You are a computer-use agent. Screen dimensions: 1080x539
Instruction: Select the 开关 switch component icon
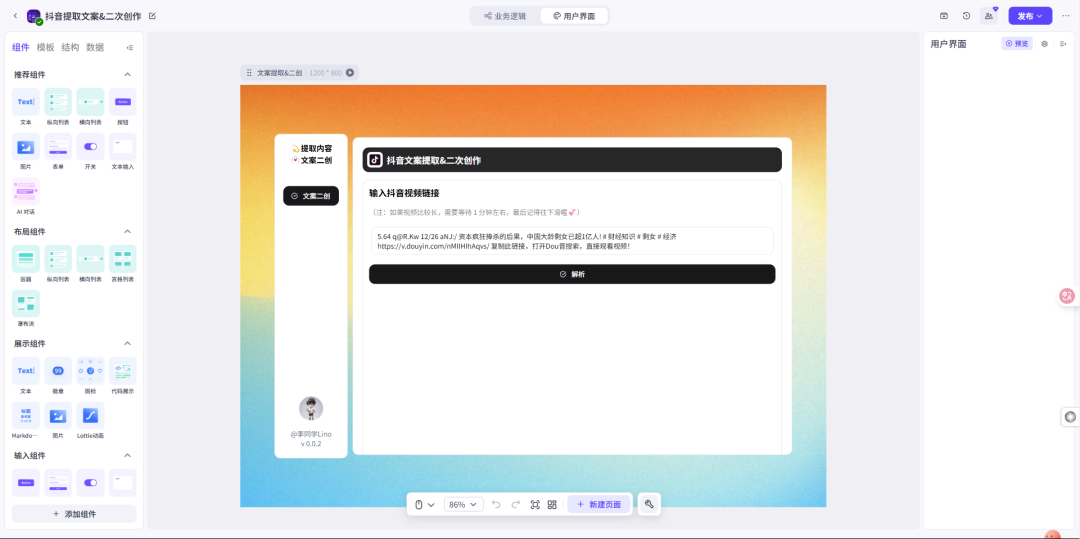pos(90,147)
